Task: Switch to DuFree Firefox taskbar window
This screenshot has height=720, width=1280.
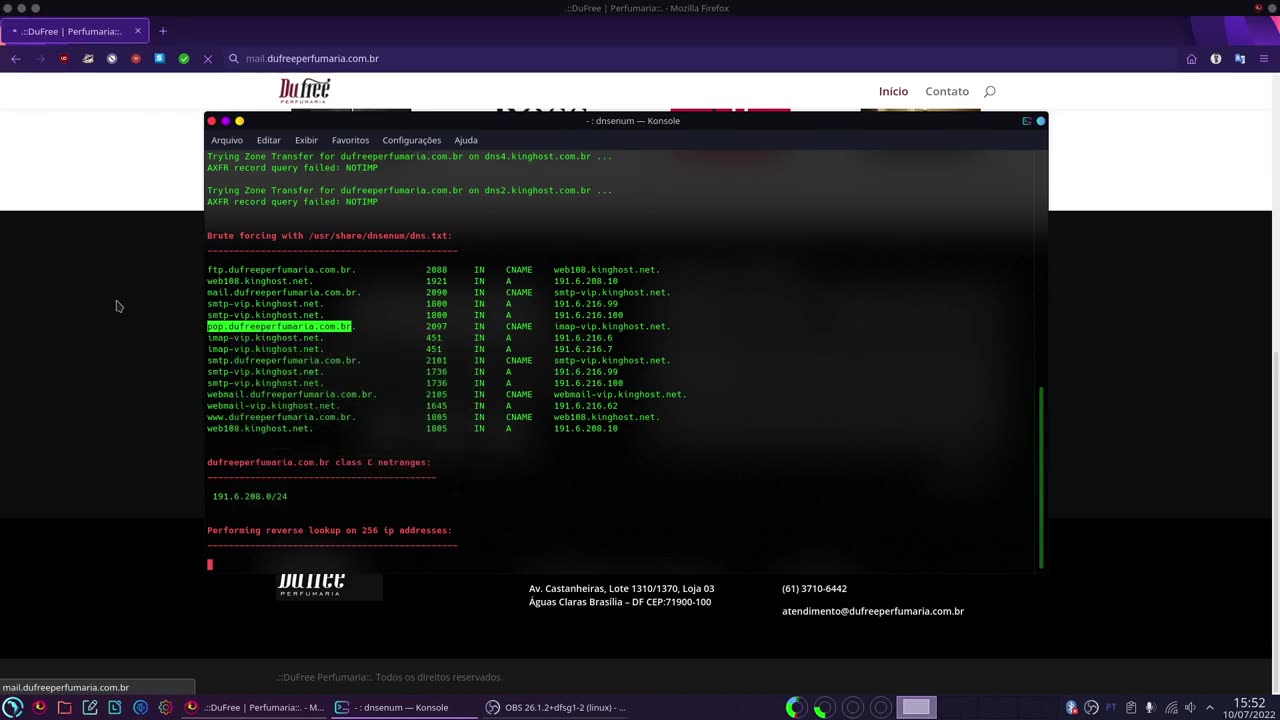Action: click(255, 707)
